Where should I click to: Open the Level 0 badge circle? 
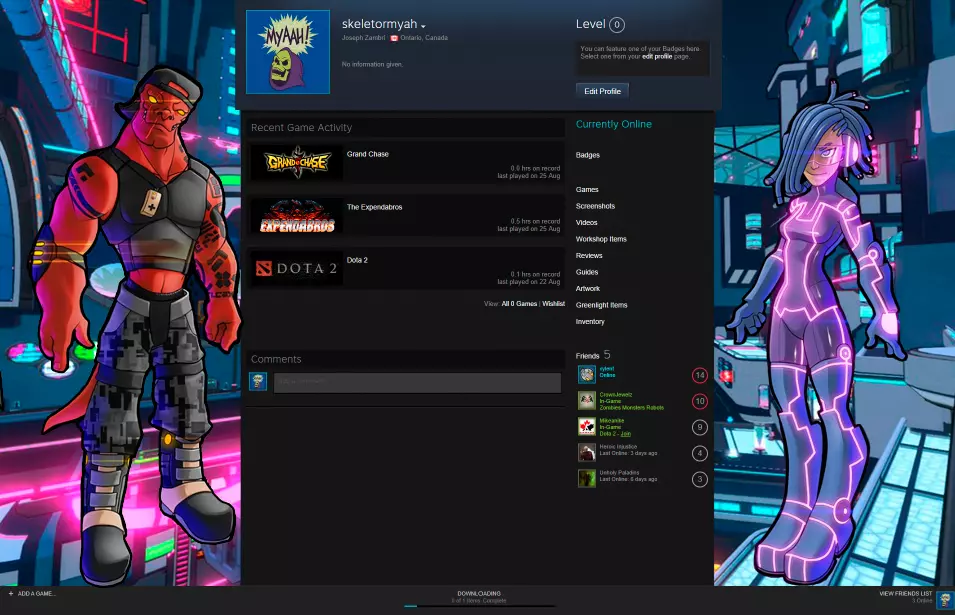616,25
